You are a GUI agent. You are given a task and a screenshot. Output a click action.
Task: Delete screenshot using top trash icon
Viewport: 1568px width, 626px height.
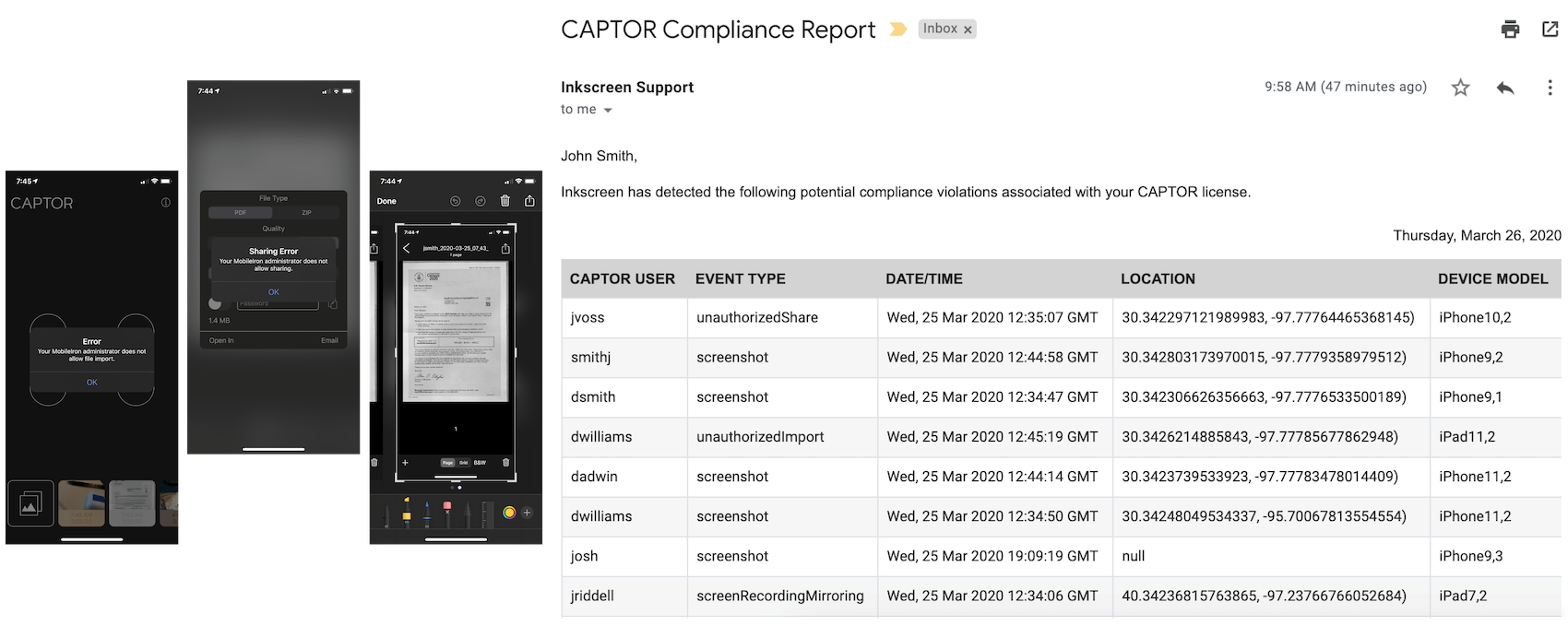pos(505,201)
